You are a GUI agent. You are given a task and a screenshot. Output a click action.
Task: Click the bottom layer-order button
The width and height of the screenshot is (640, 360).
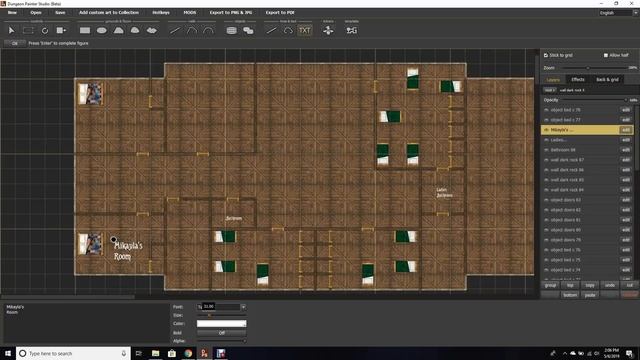tap(570, 295)
